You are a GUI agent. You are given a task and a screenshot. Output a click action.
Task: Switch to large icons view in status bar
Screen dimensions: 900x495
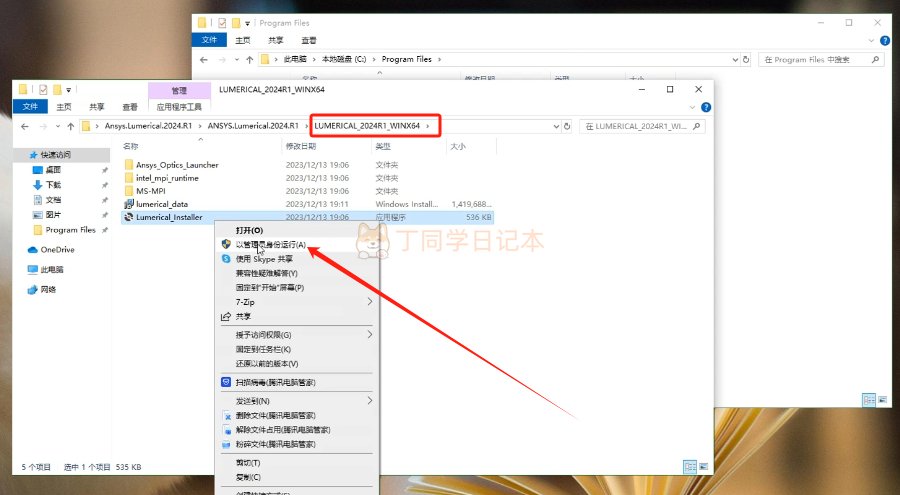coord(704,467)
